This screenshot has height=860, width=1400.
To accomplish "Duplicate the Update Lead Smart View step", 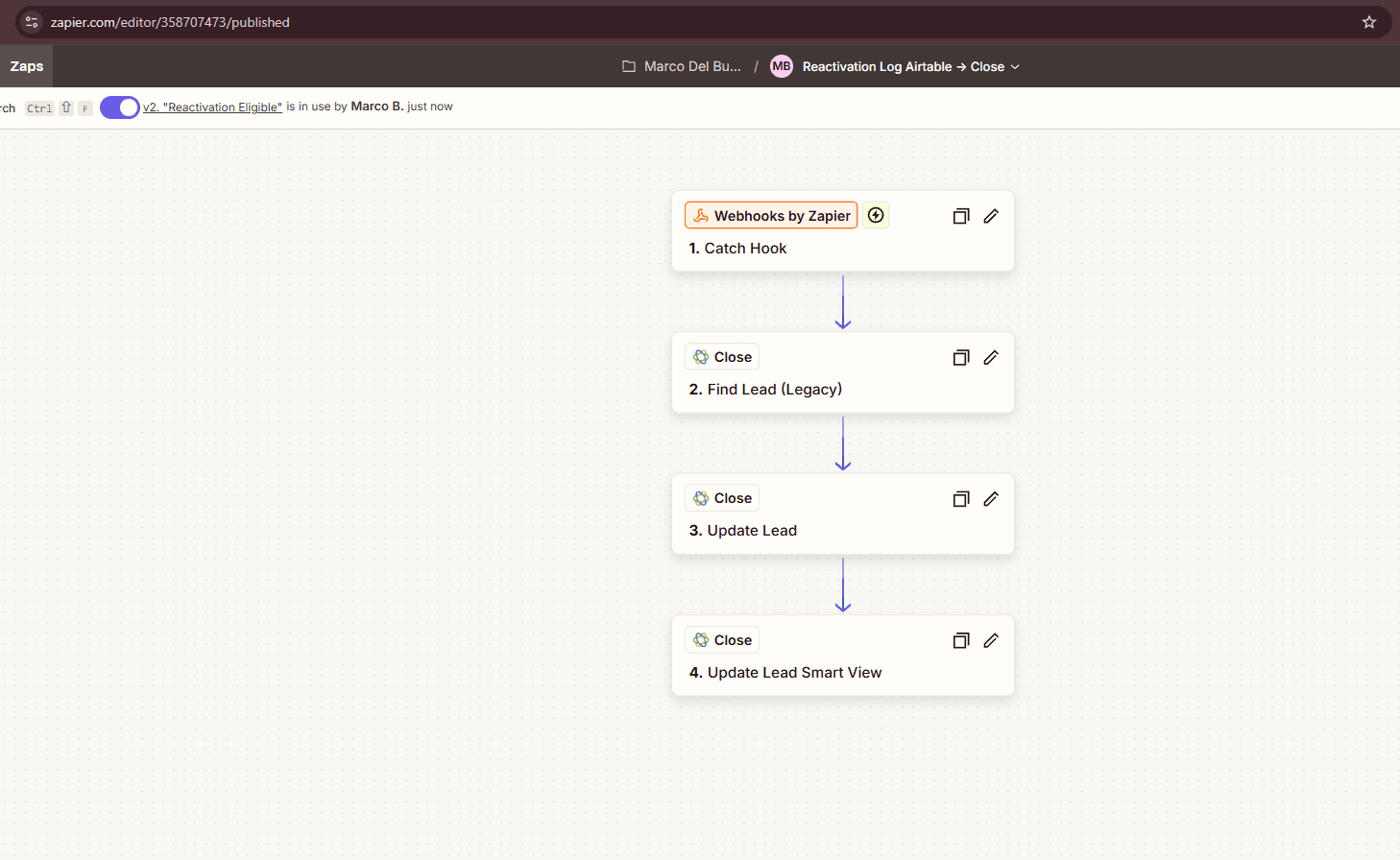I will pos(961,640).
